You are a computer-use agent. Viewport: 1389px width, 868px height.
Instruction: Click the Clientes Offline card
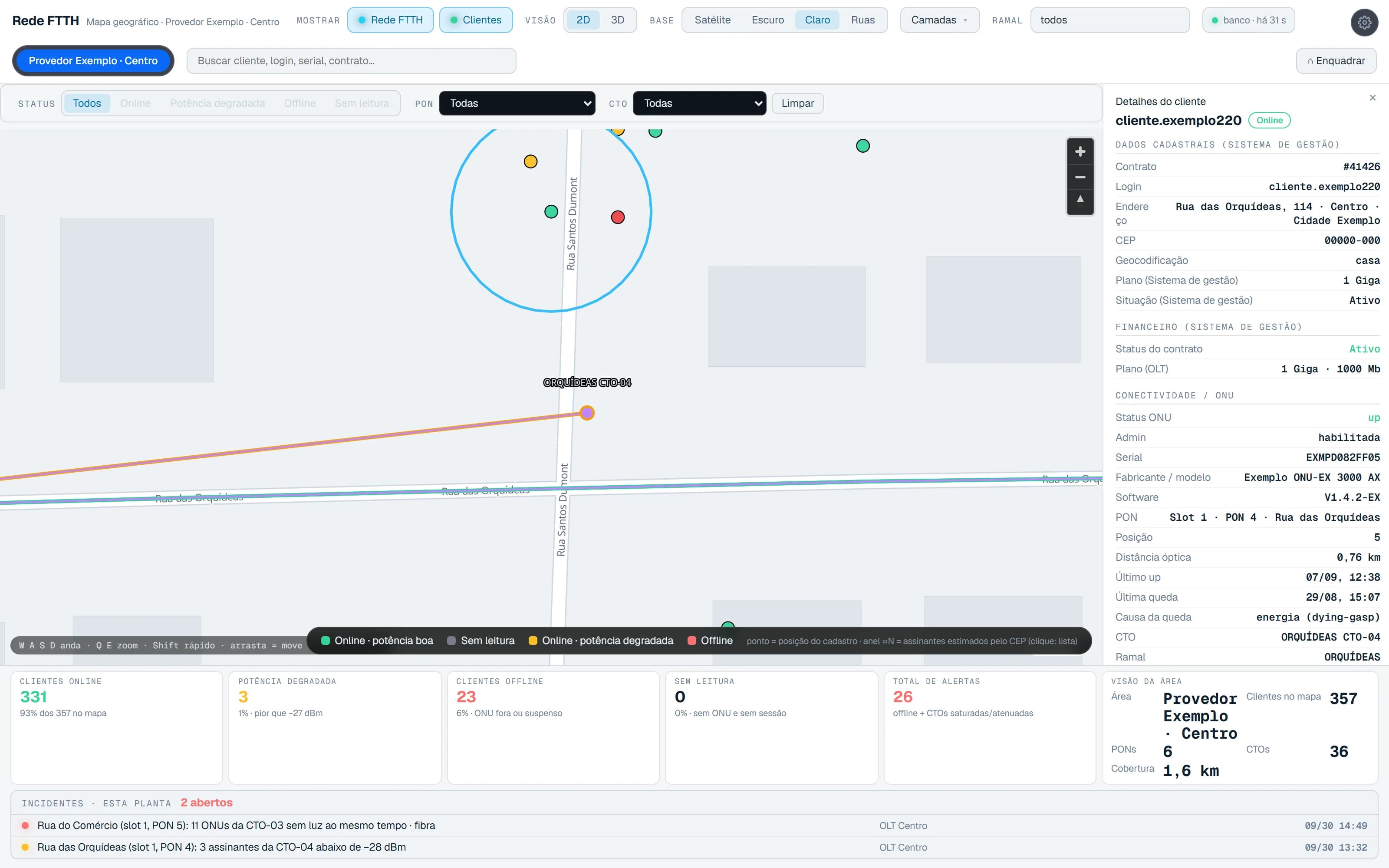[553, 727]
